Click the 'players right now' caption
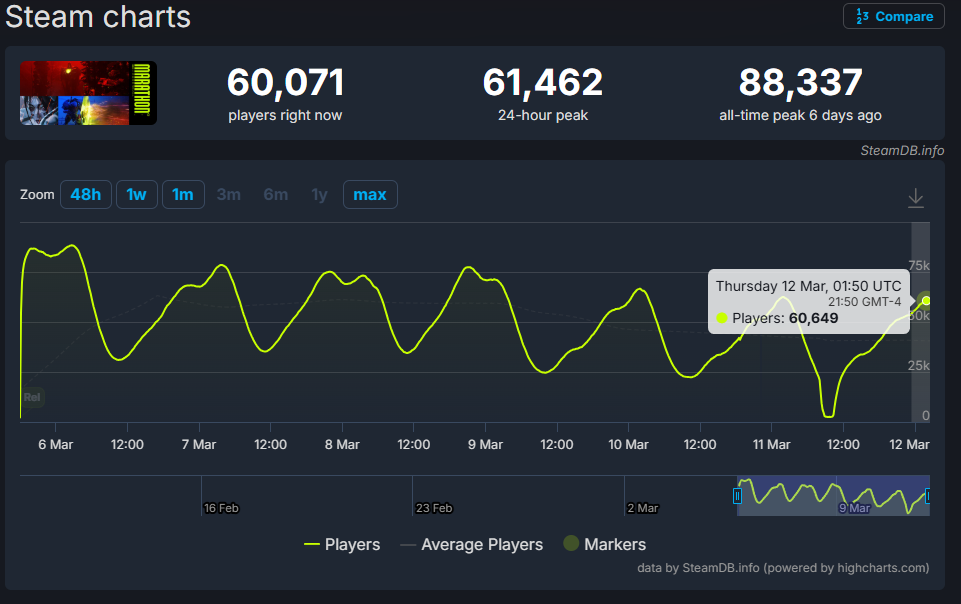 coord(286,115)
